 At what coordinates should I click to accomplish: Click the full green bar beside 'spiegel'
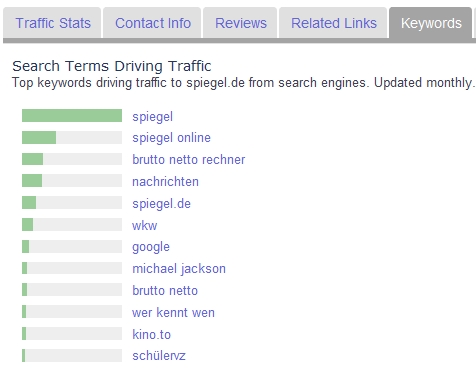72,116
